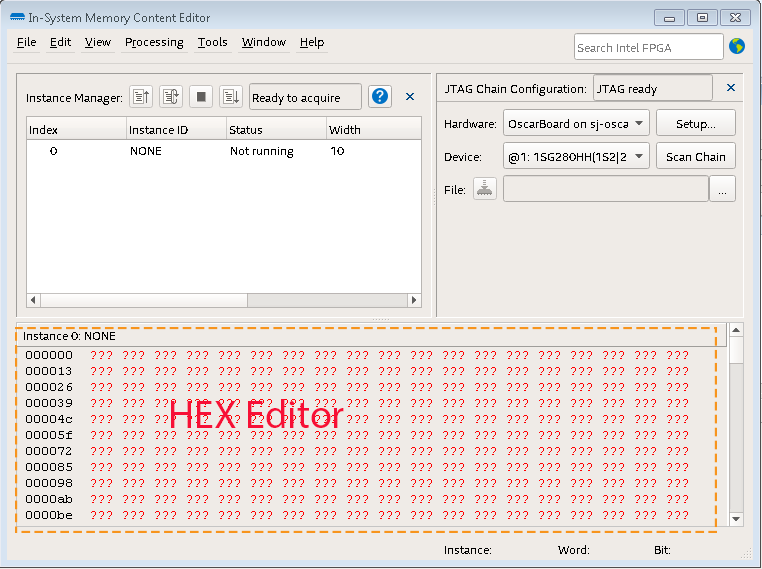Click the hex editor scroll down arrow
This screenshot has height=569, width=762.
pyautogui.click(x=737, y=519)
